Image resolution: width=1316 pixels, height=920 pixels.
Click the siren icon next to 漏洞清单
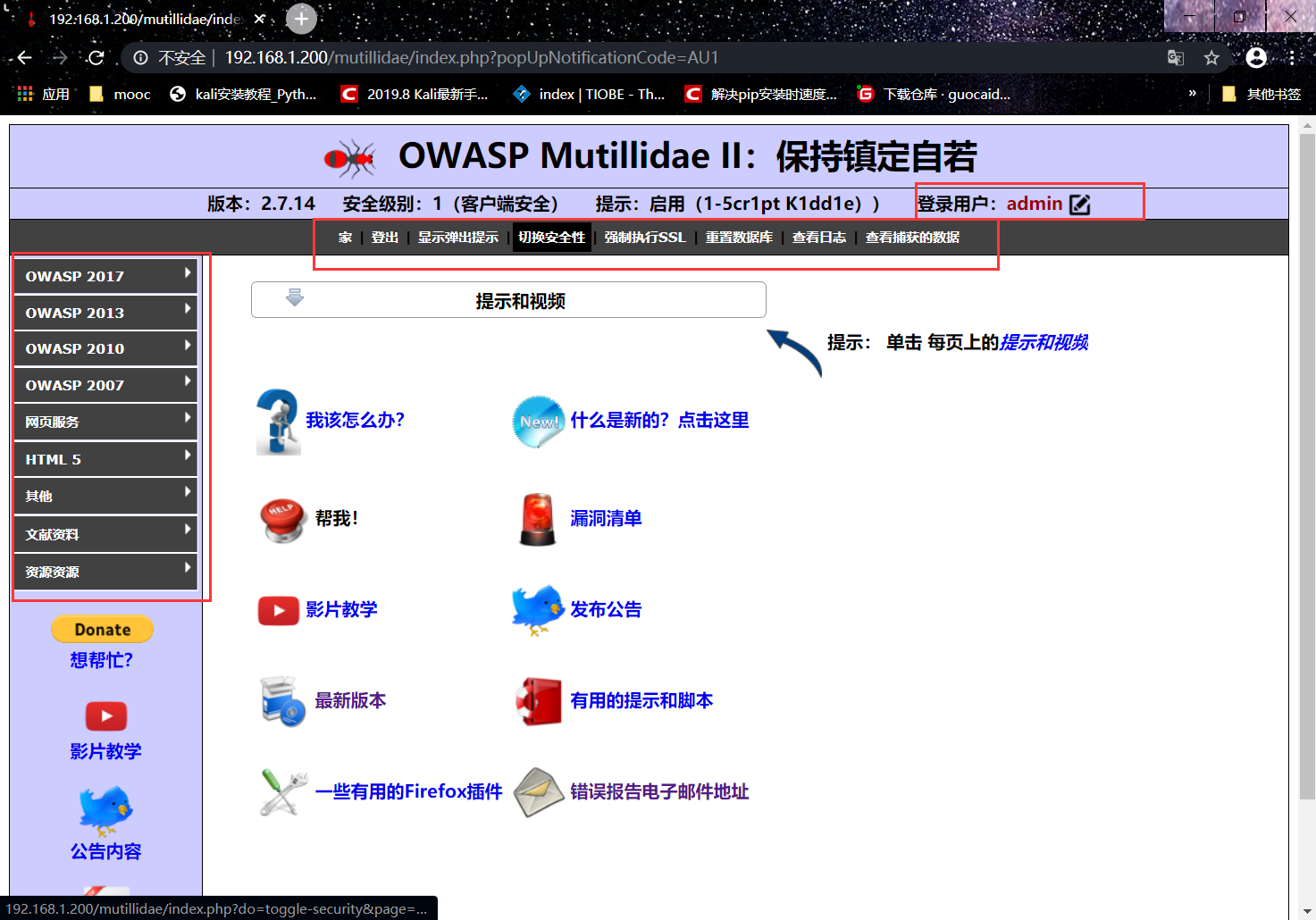point(537,518)
